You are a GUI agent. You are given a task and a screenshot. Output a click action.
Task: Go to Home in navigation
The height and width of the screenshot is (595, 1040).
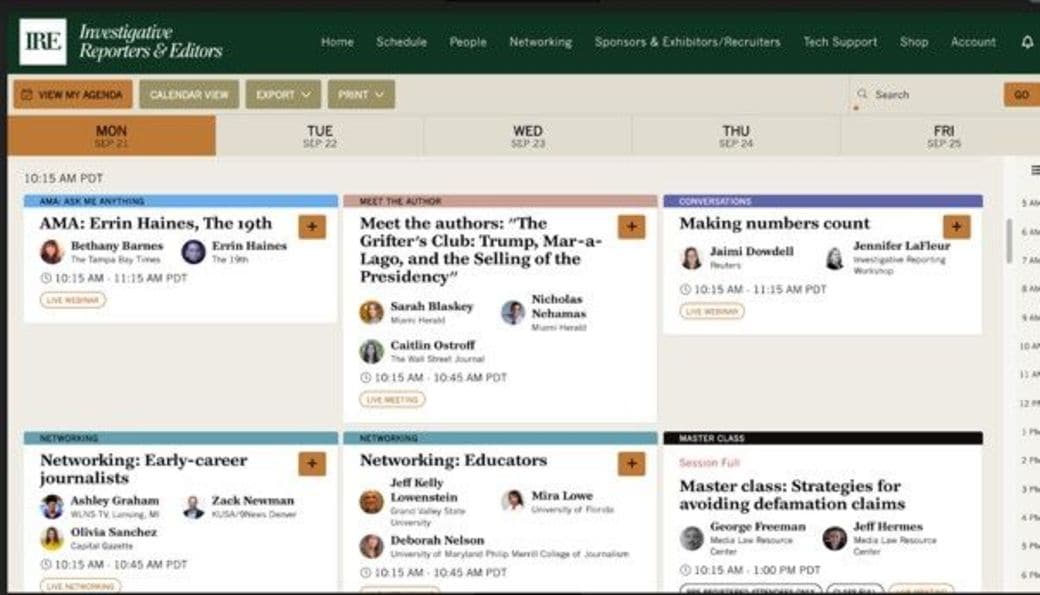coord(338,42)
